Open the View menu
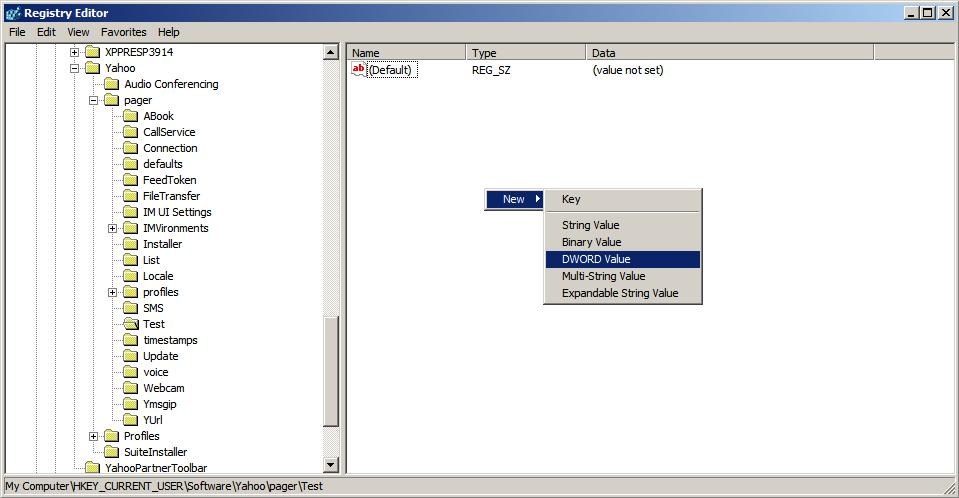Viewport: 959px width, 498px height. pos(78,32)
